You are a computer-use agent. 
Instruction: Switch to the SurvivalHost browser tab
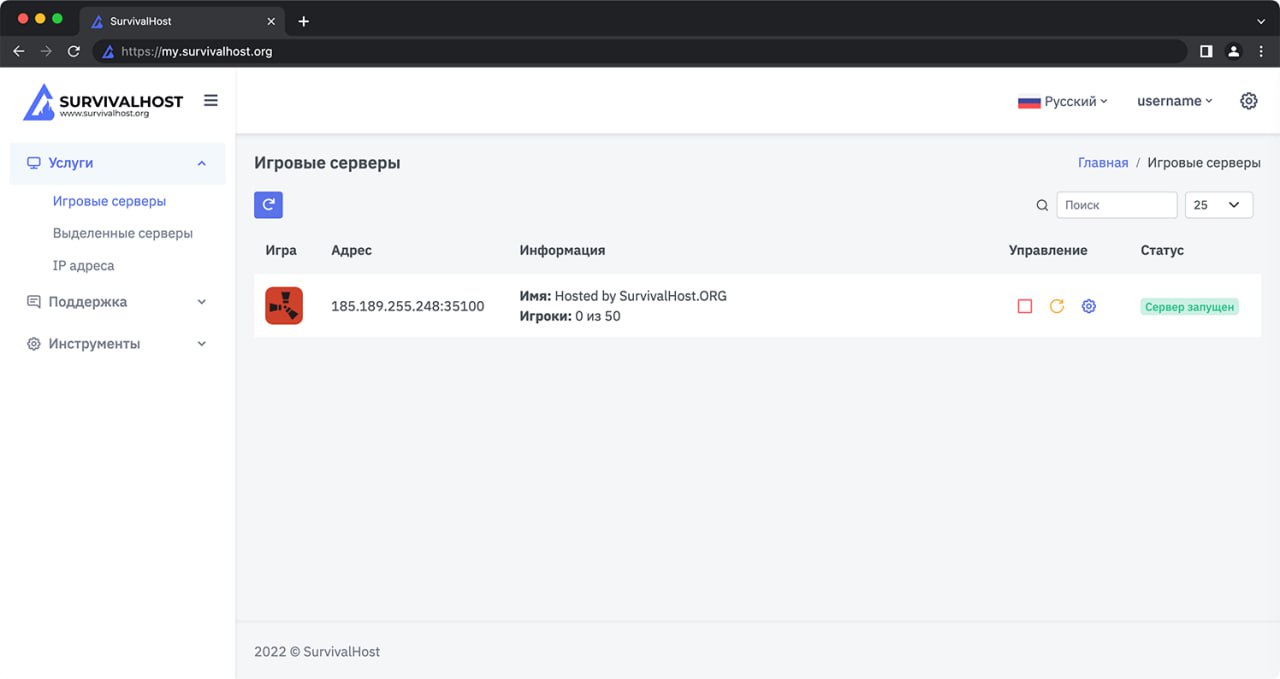[x=181, y=21]
